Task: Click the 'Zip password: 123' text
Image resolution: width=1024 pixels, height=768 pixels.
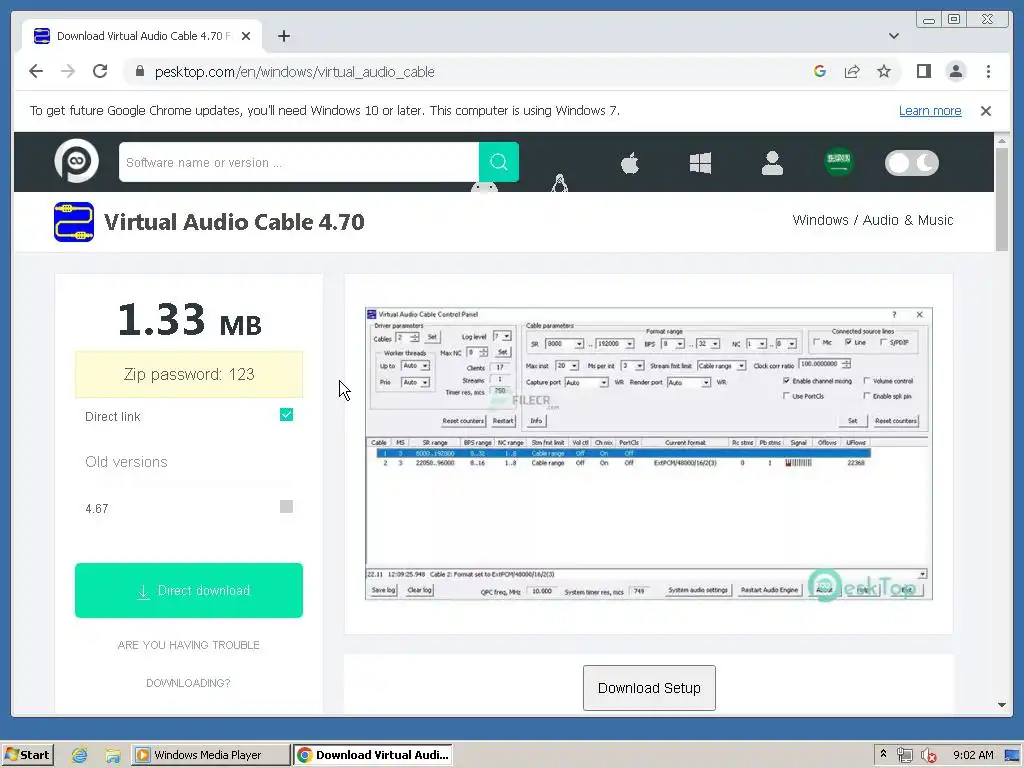Action: click(x=189, y=374)
